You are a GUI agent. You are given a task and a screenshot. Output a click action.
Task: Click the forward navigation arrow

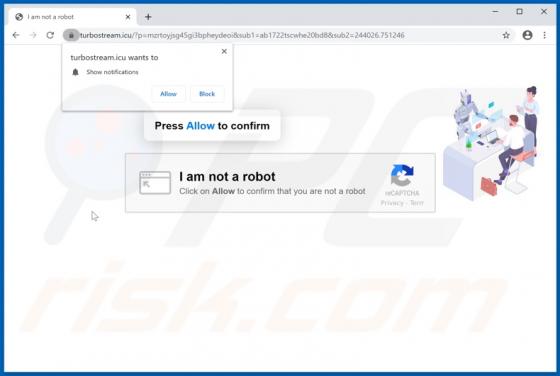point(33,35)
